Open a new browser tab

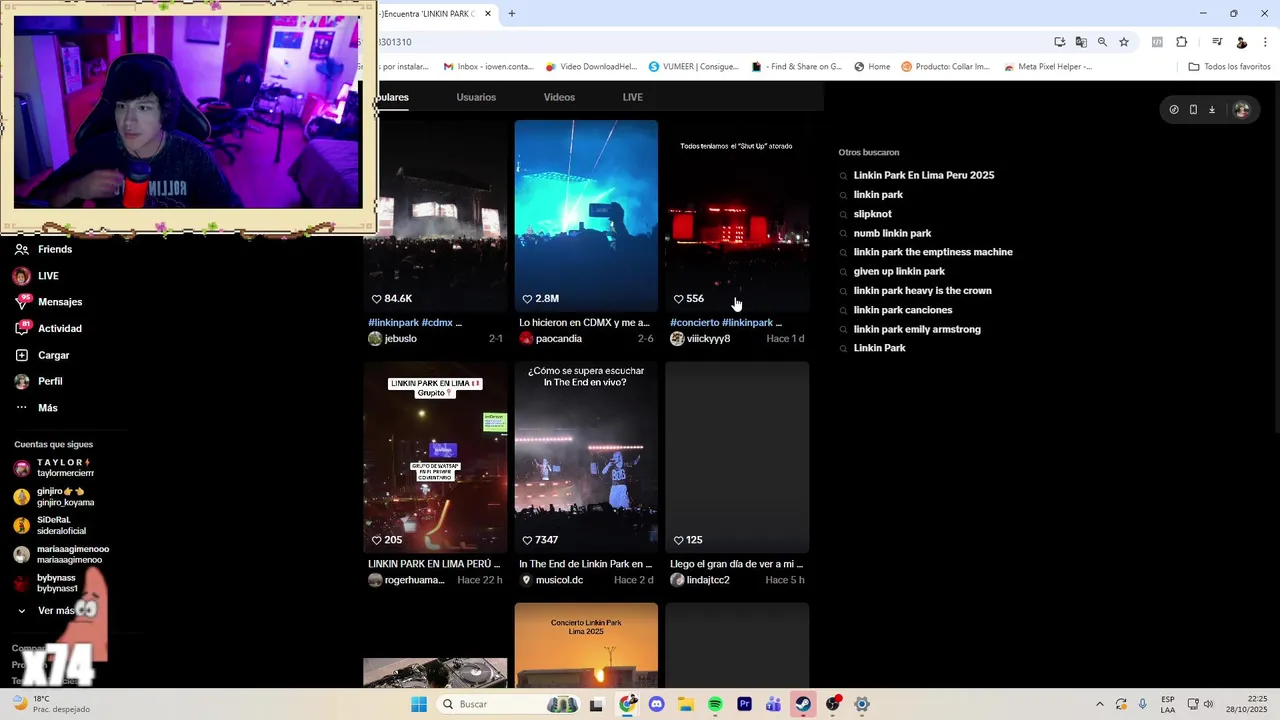point(512,13)
